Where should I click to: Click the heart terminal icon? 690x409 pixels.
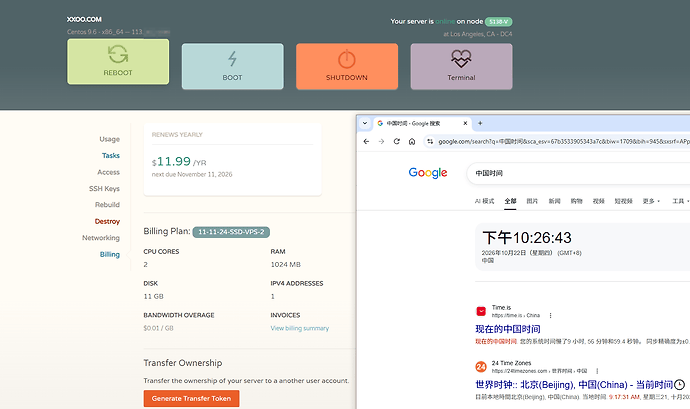pyautogui.click(x=461, y=59)
